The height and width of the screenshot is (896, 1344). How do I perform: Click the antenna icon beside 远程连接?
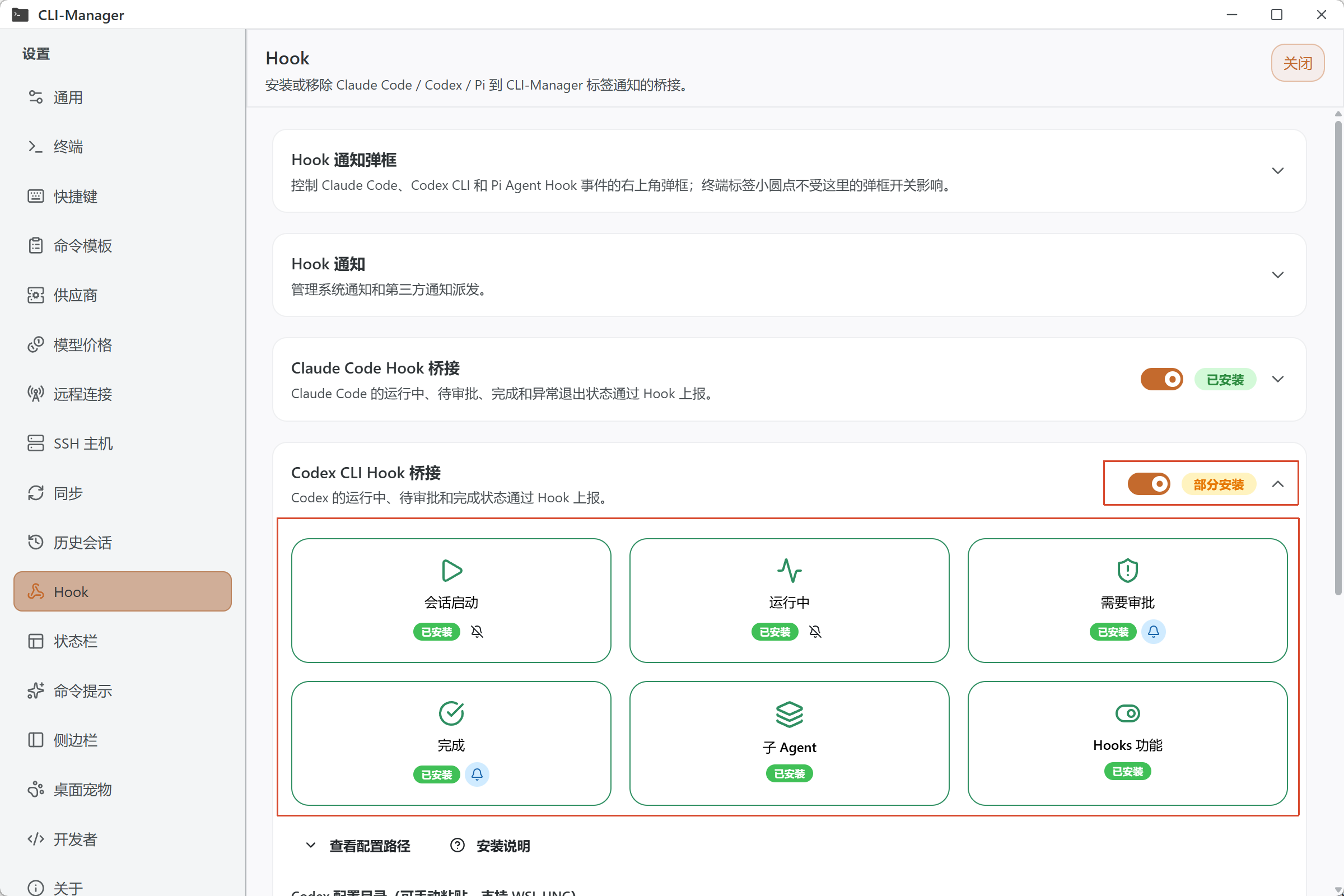(x=35, y=394)
